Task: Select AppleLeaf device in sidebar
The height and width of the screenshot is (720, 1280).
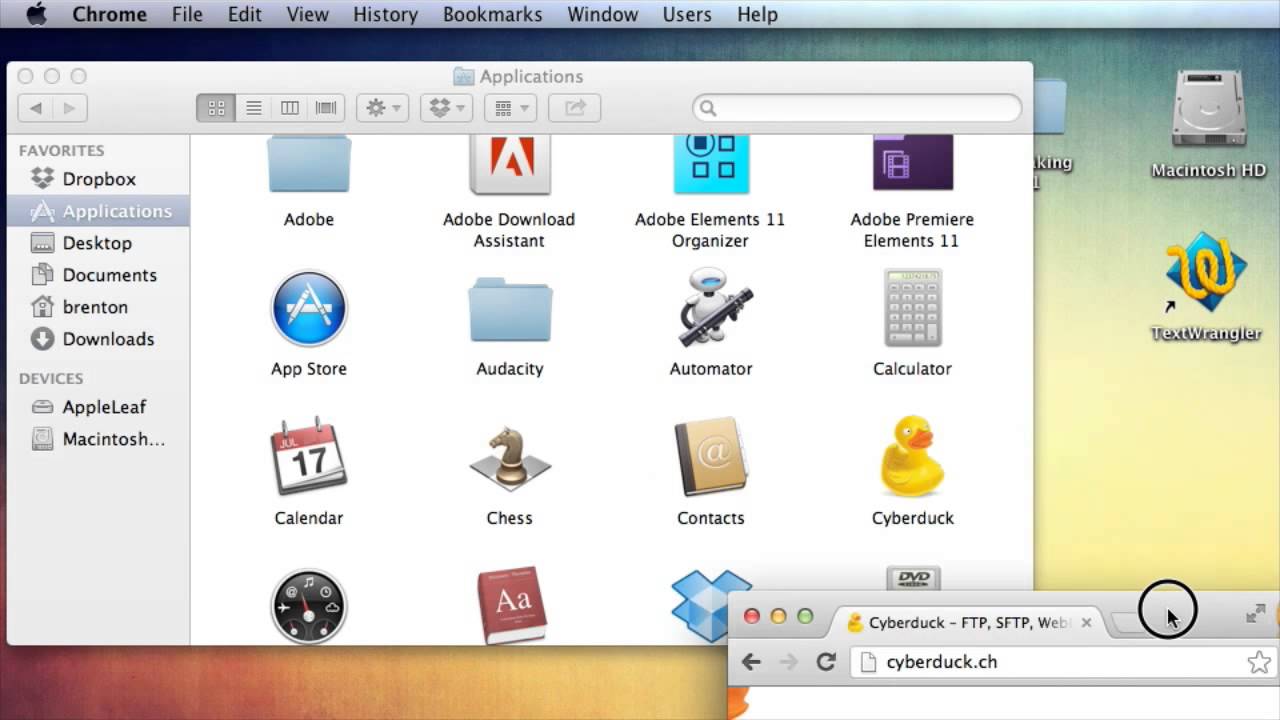Action: (x=98, y=407)
